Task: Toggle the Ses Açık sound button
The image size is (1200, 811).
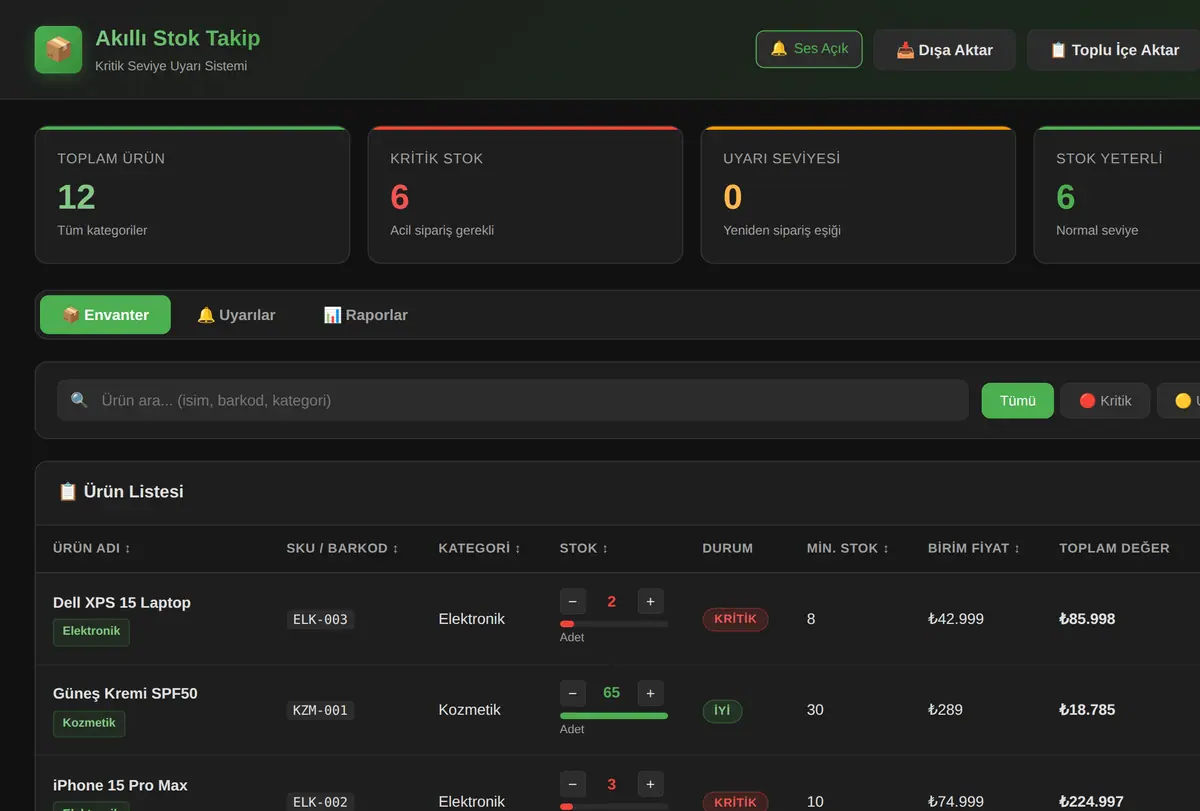Action: (809, 49)
